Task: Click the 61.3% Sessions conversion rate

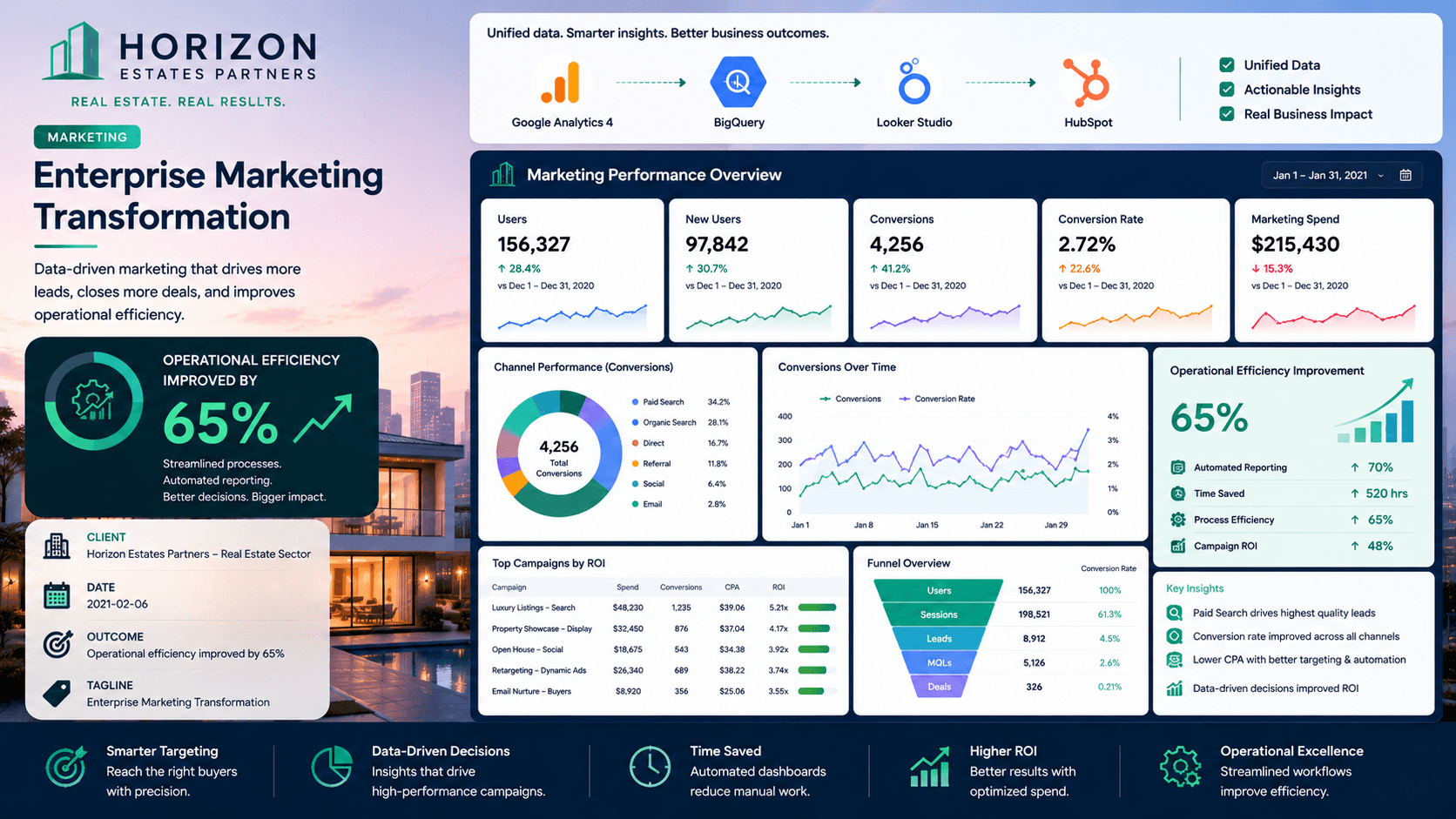Action: click(1109, 614)
